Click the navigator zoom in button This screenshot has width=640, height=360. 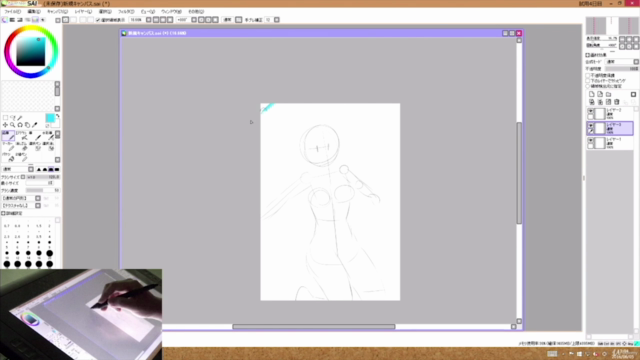pos(629,39)
